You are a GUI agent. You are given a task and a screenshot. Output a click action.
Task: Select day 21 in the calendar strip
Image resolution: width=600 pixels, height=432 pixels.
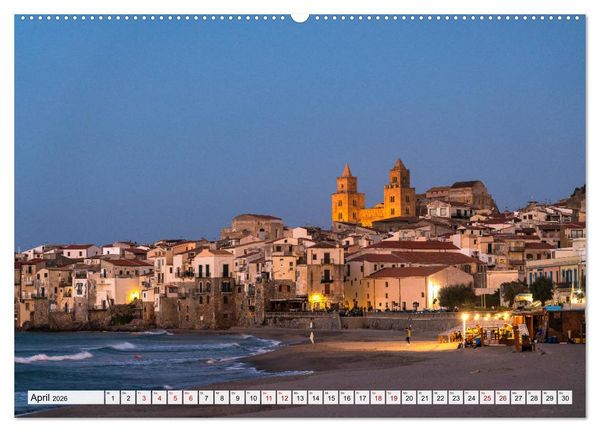point(425,398)
